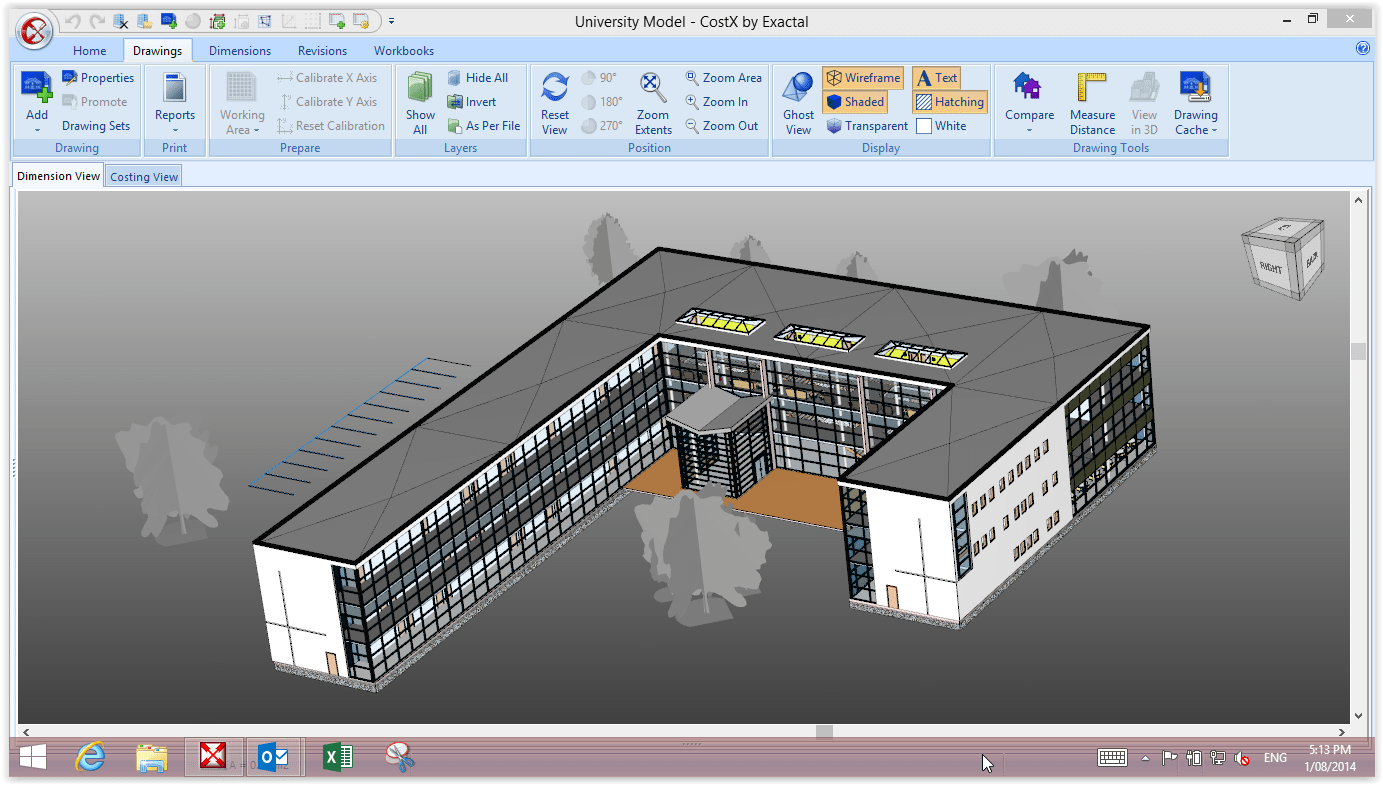Open the Revisions ribbon tab

tap(322, 51)
